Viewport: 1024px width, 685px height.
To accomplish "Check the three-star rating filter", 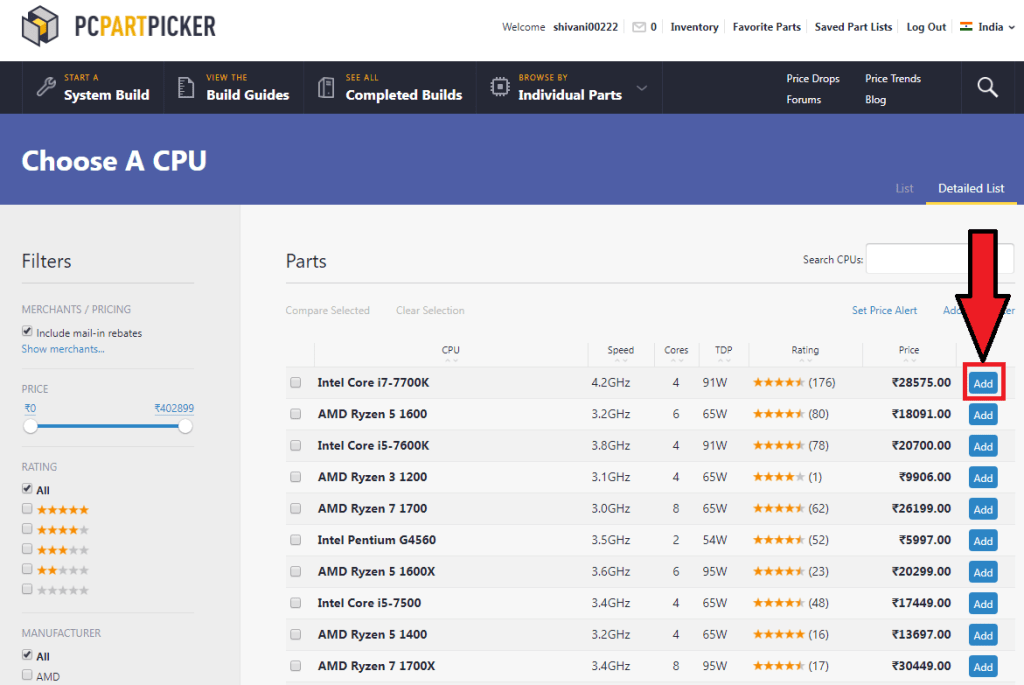I will [27, 549].
